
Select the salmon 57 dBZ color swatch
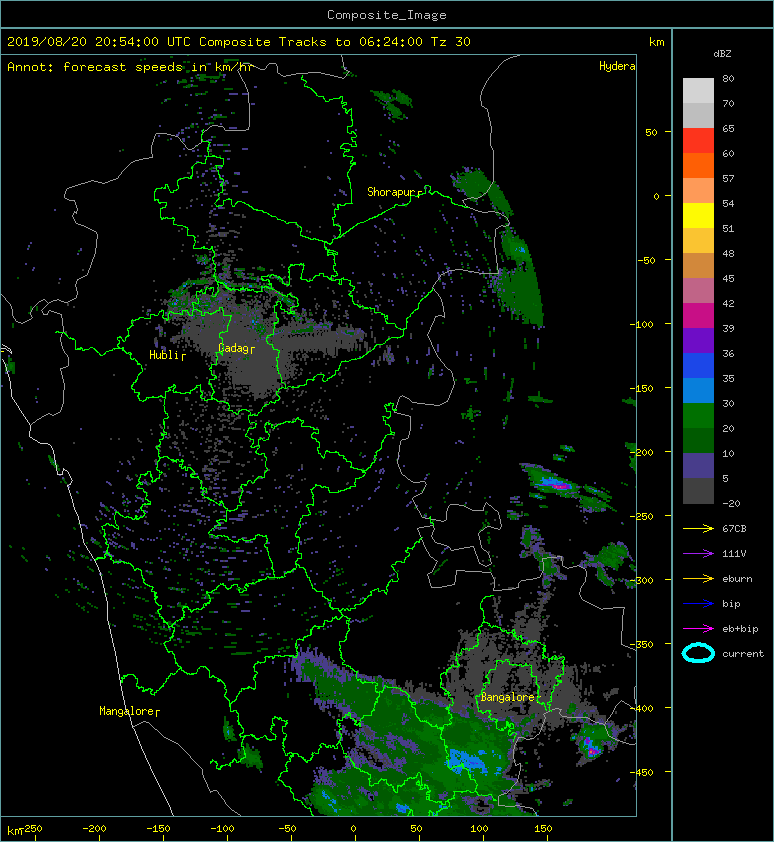coord(698,191)
